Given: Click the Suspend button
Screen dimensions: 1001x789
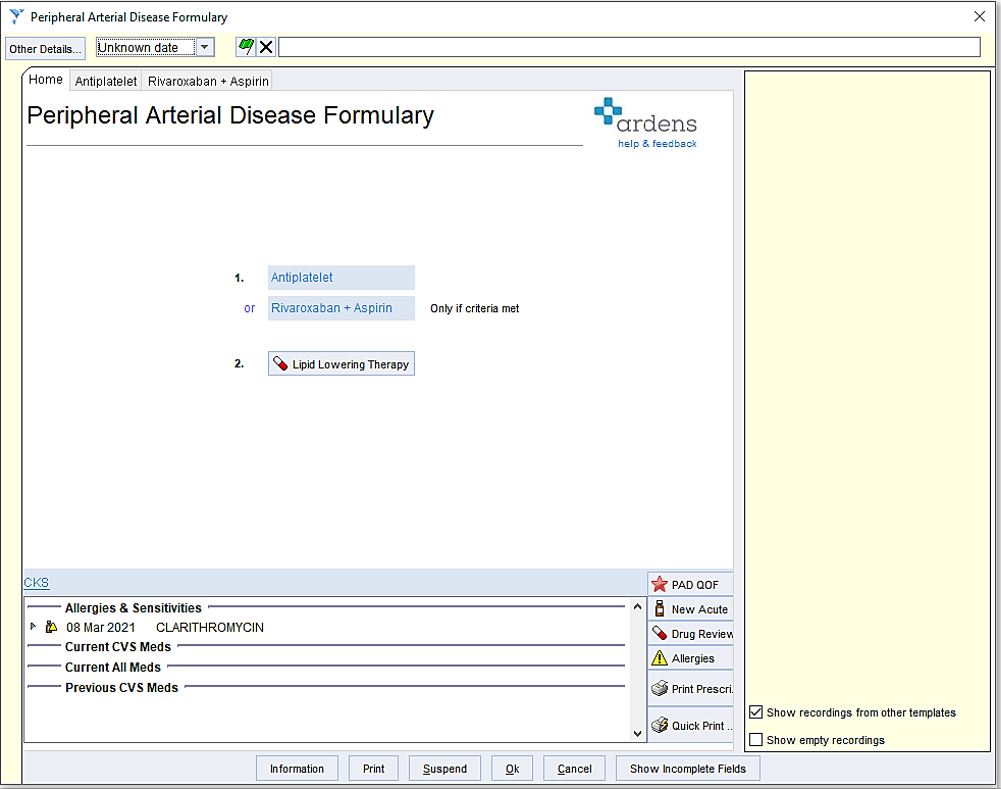Looking at the screenshot, I should point(444,768).
